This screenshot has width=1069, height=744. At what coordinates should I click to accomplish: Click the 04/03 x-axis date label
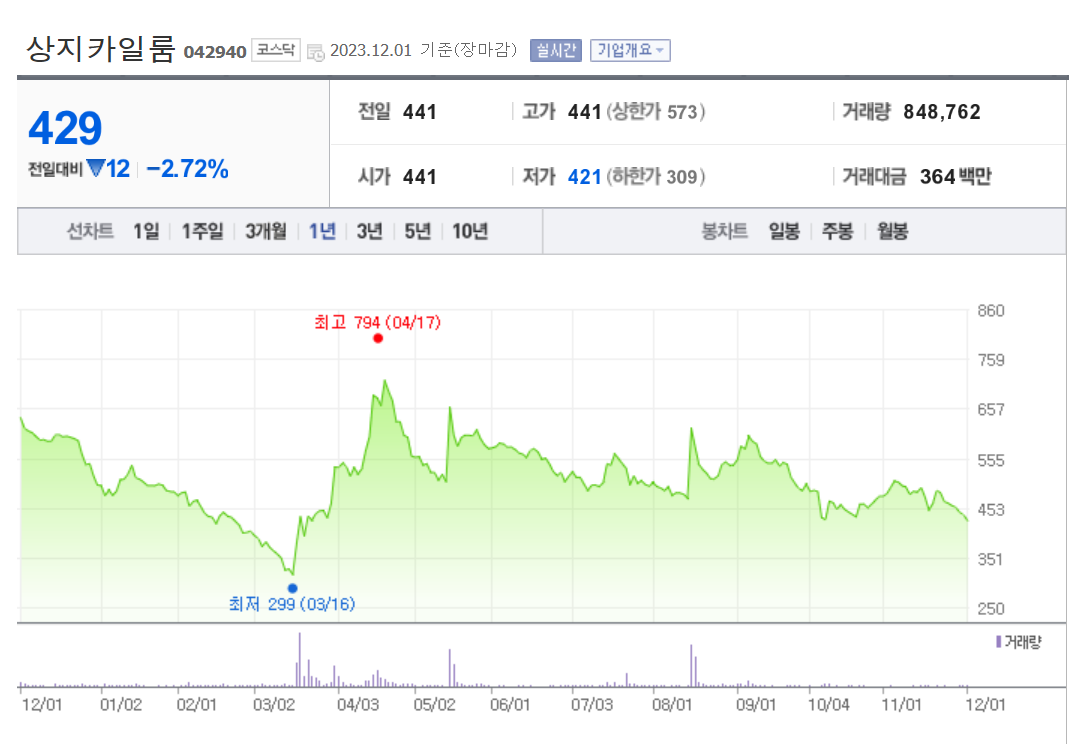(x=358, y=704)
